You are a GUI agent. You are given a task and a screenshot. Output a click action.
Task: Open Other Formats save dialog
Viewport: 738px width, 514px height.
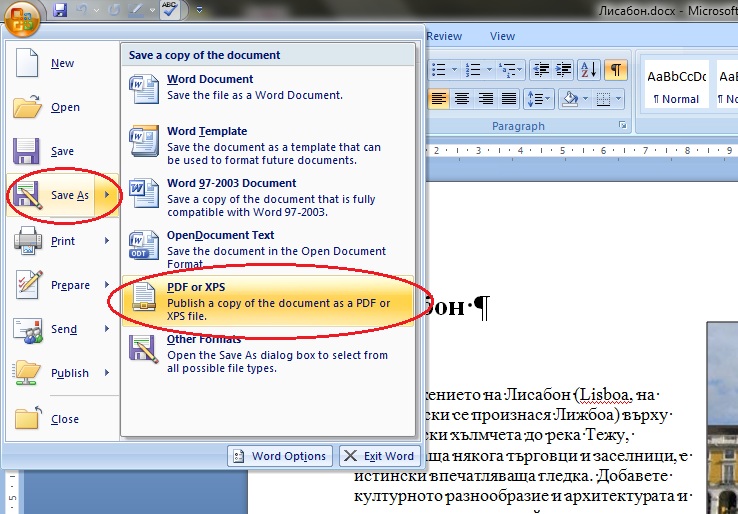(267, 354)
